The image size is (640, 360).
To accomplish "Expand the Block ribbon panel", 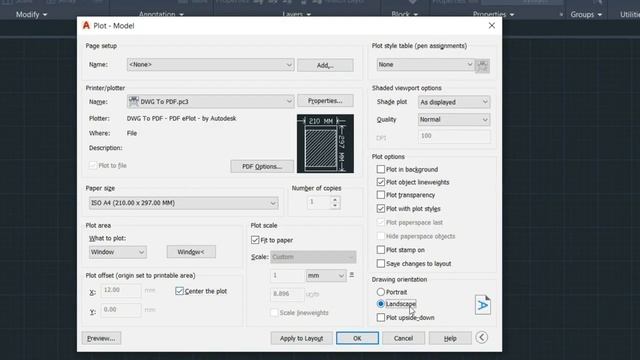I will (404, 14).
